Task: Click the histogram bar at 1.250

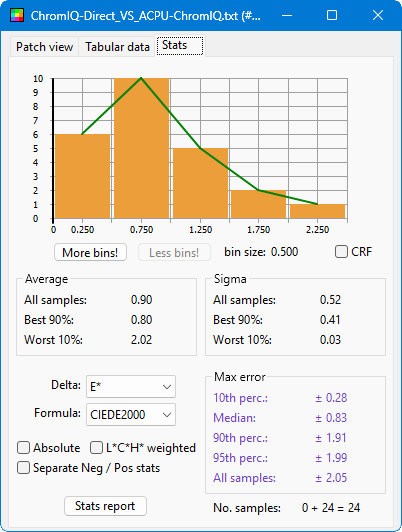Action: (x=200, y=183)
